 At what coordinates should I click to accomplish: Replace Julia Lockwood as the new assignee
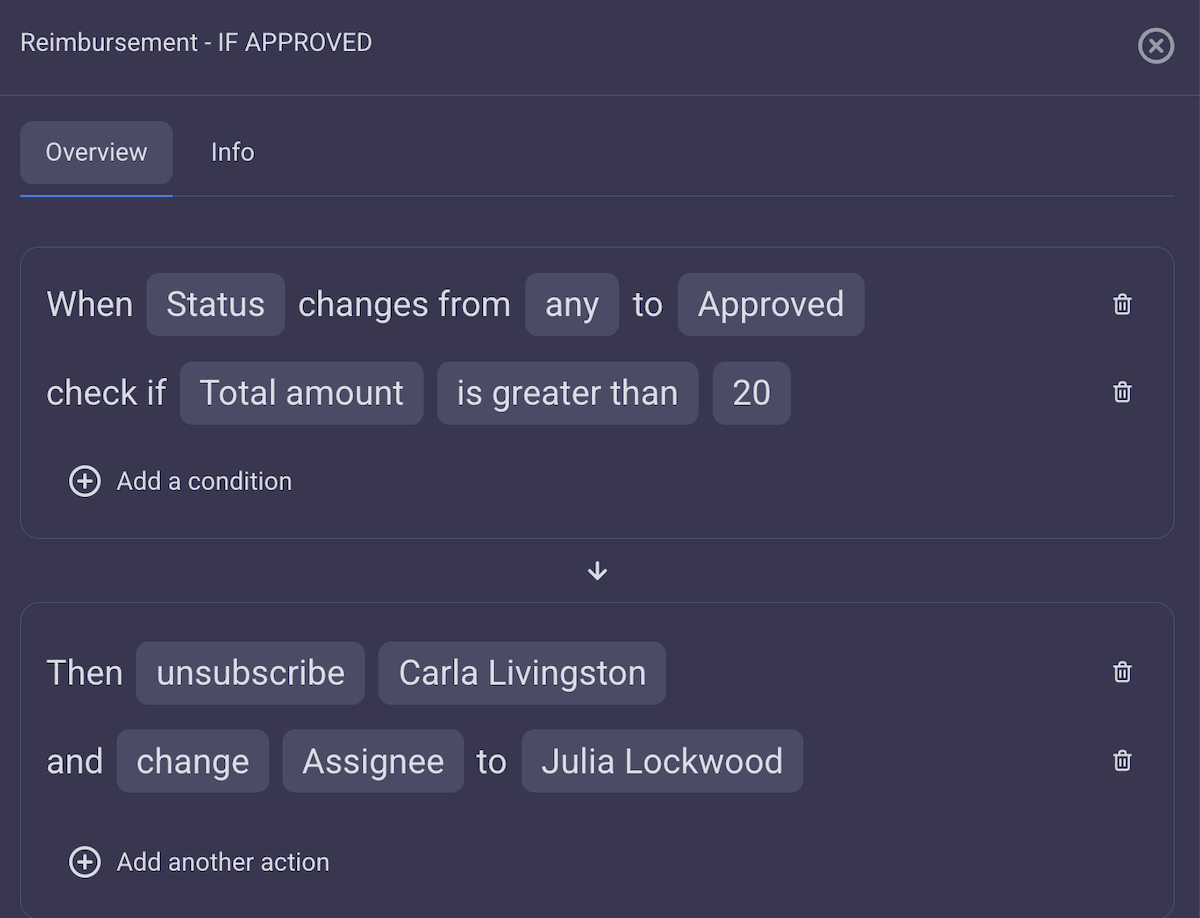click(x=662, y=760)
